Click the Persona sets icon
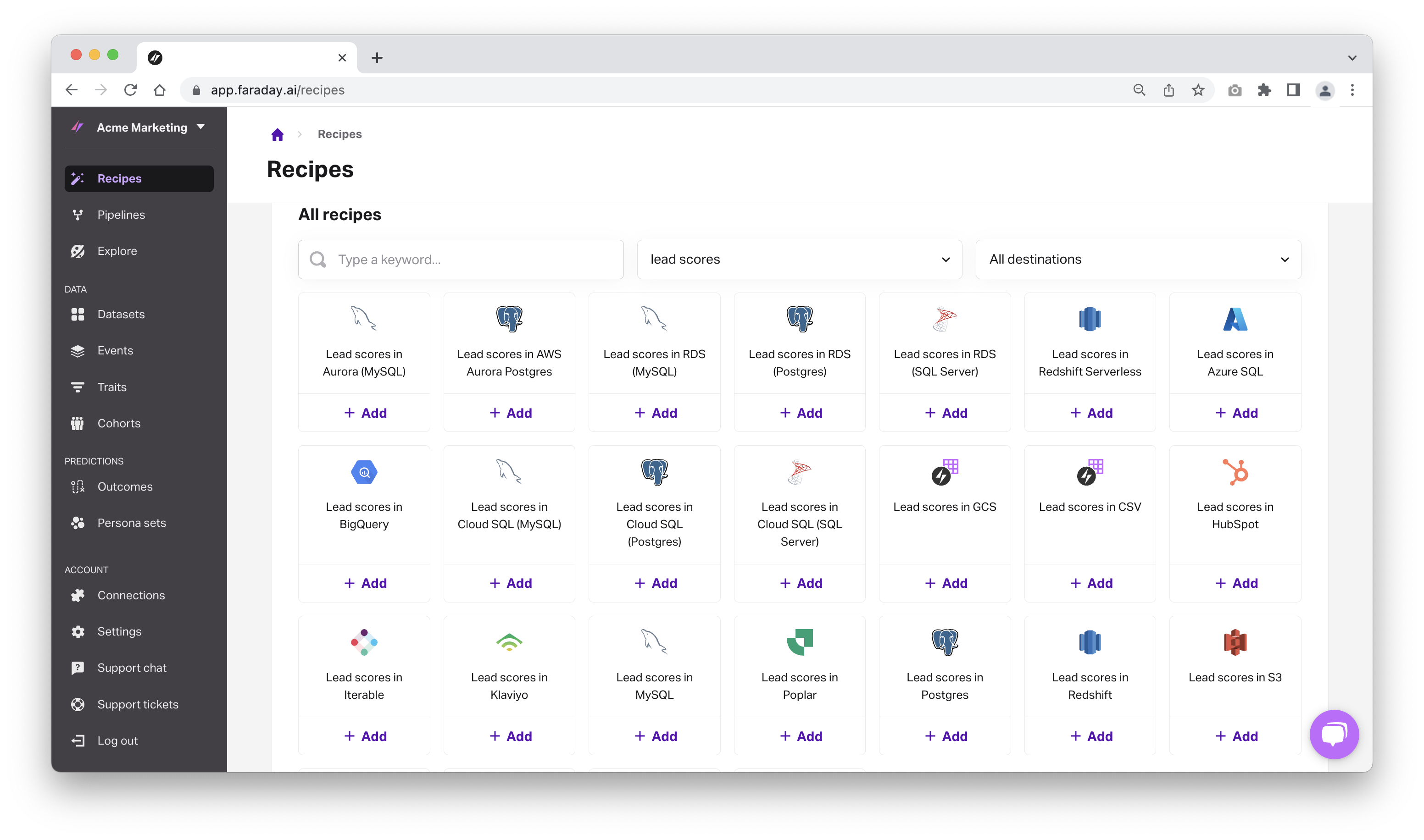Screen dimensions: 1424x840 78,522
